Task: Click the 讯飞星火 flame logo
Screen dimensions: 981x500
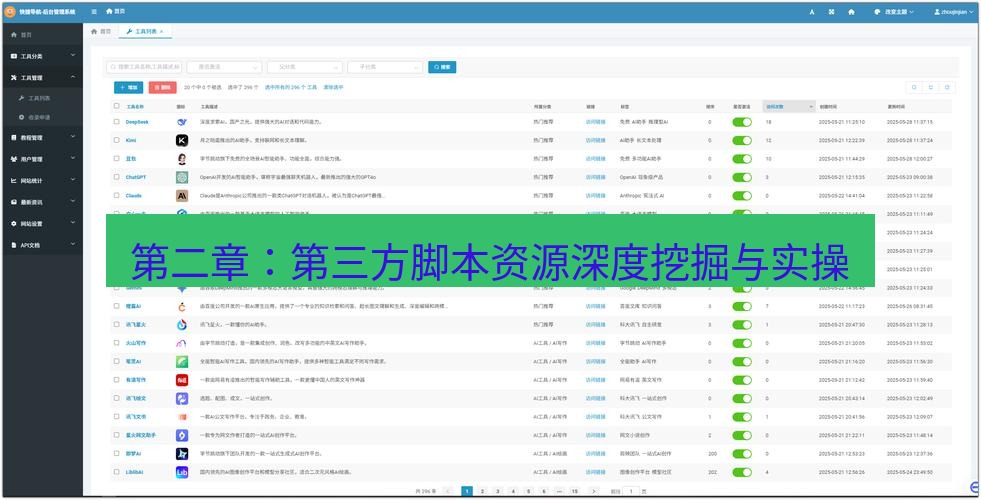Action: 181,325
